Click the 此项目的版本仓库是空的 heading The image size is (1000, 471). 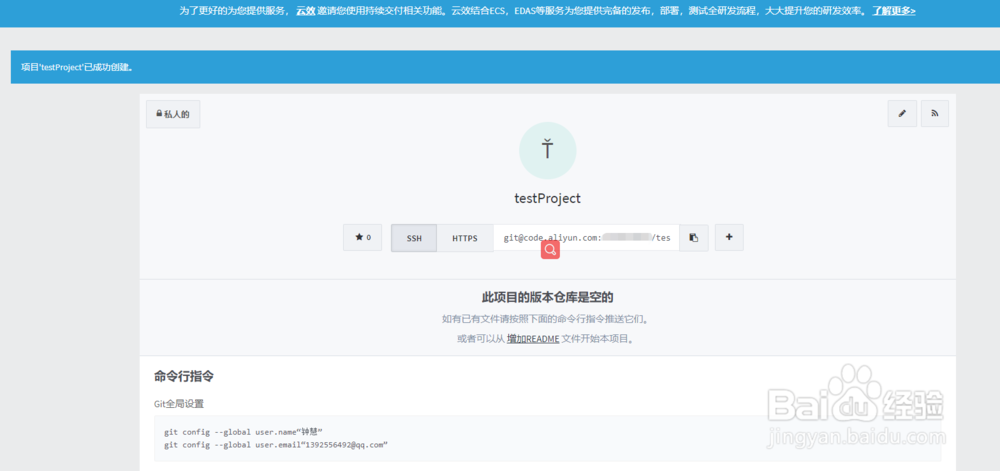click(x=548, y=297)
